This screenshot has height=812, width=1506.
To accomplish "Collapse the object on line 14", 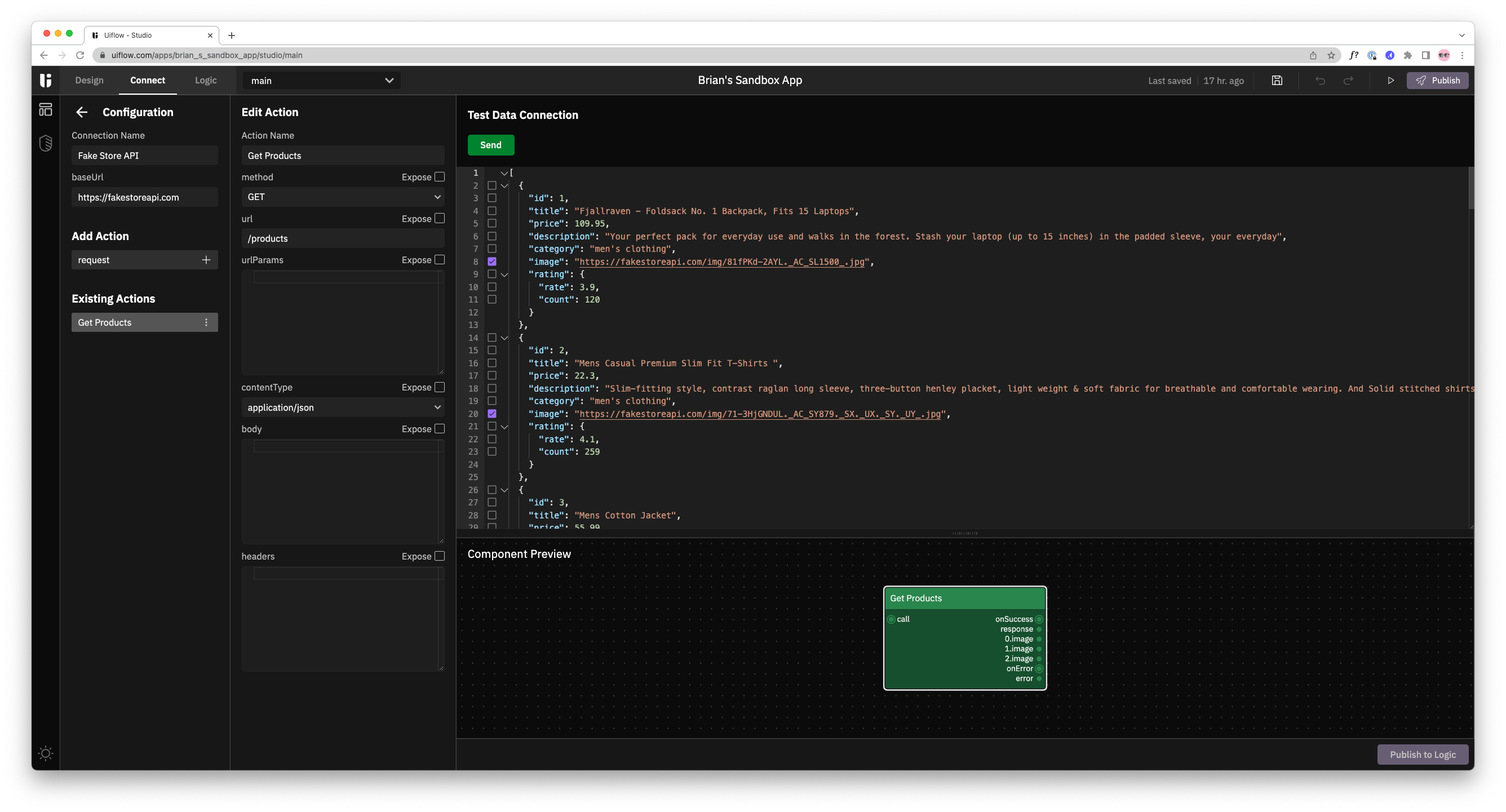I will [x=504, y=338].
